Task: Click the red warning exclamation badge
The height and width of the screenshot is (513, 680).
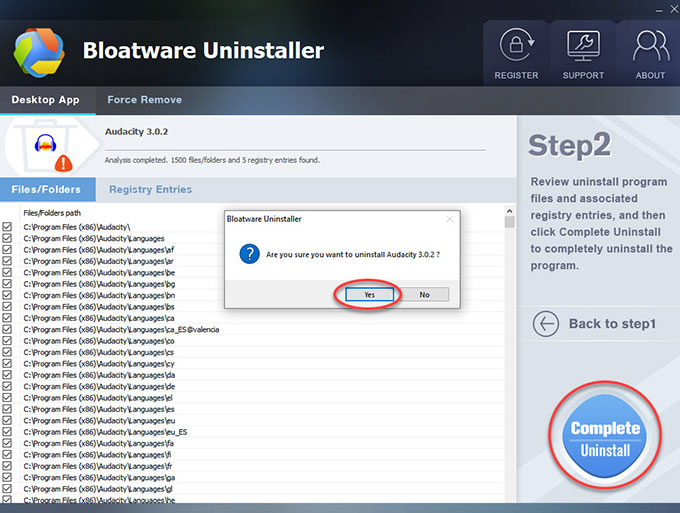Action: coord(63,163)
